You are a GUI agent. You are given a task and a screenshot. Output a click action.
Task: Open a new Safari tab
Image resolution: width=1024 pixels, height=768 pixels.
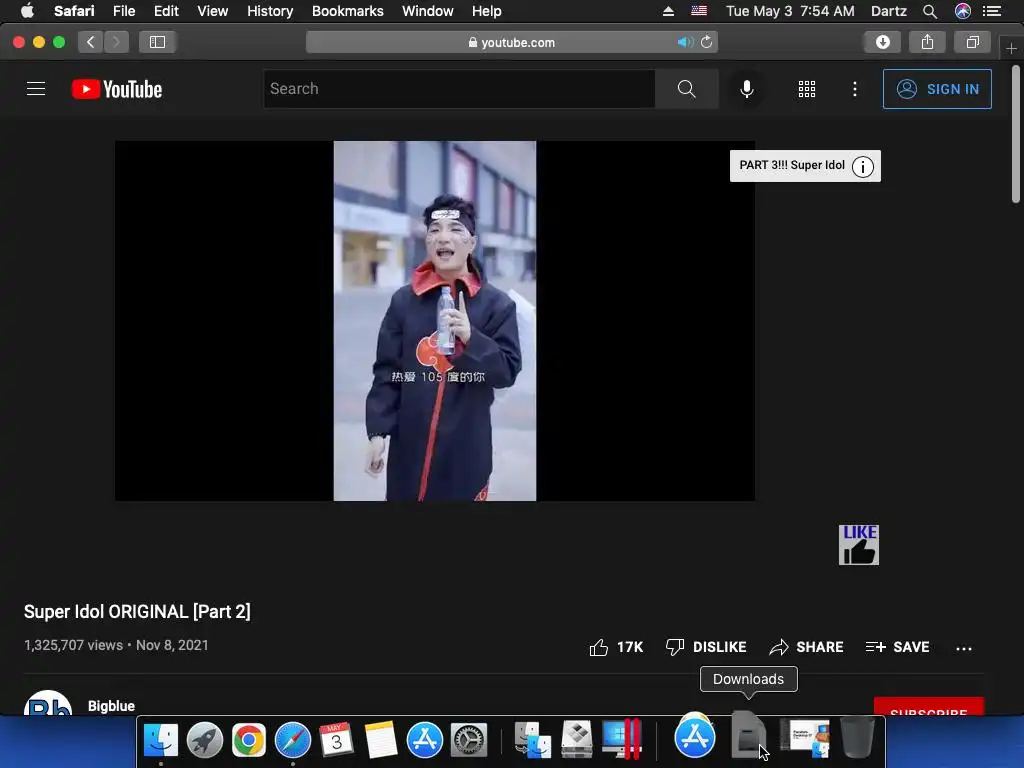tap(1011, 48)
